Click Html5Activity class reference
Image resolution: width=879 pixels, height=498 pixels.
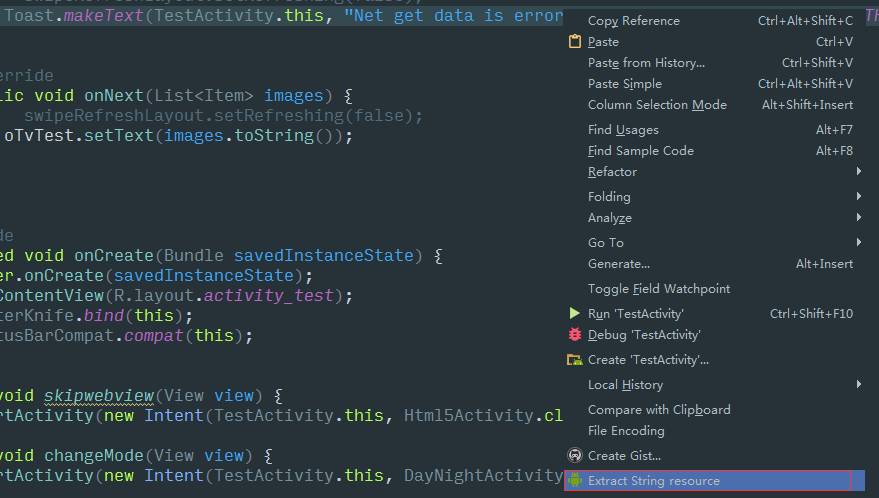point(469,416)
